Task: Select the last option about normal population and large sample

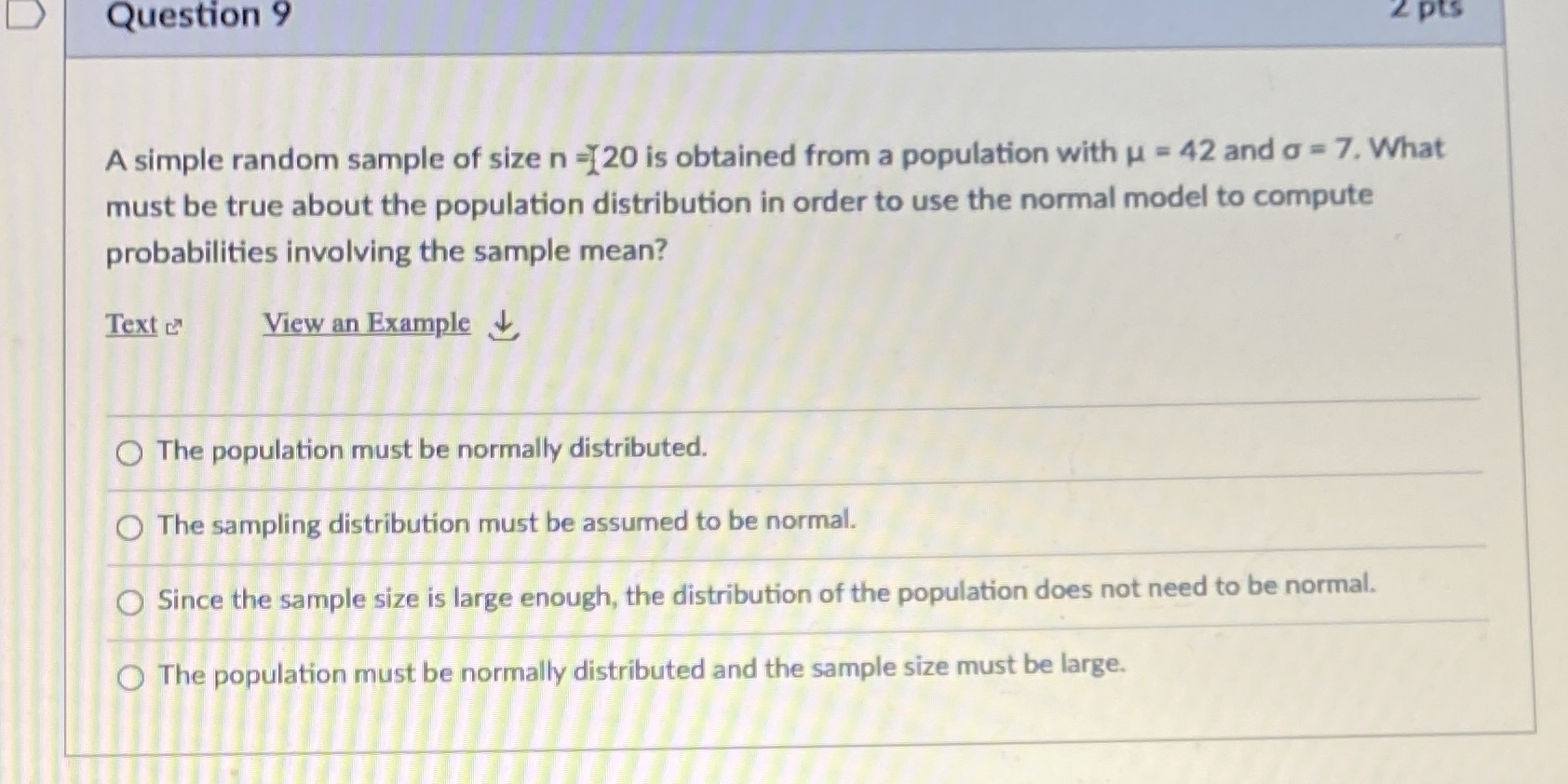Action: tap(129, 675)
